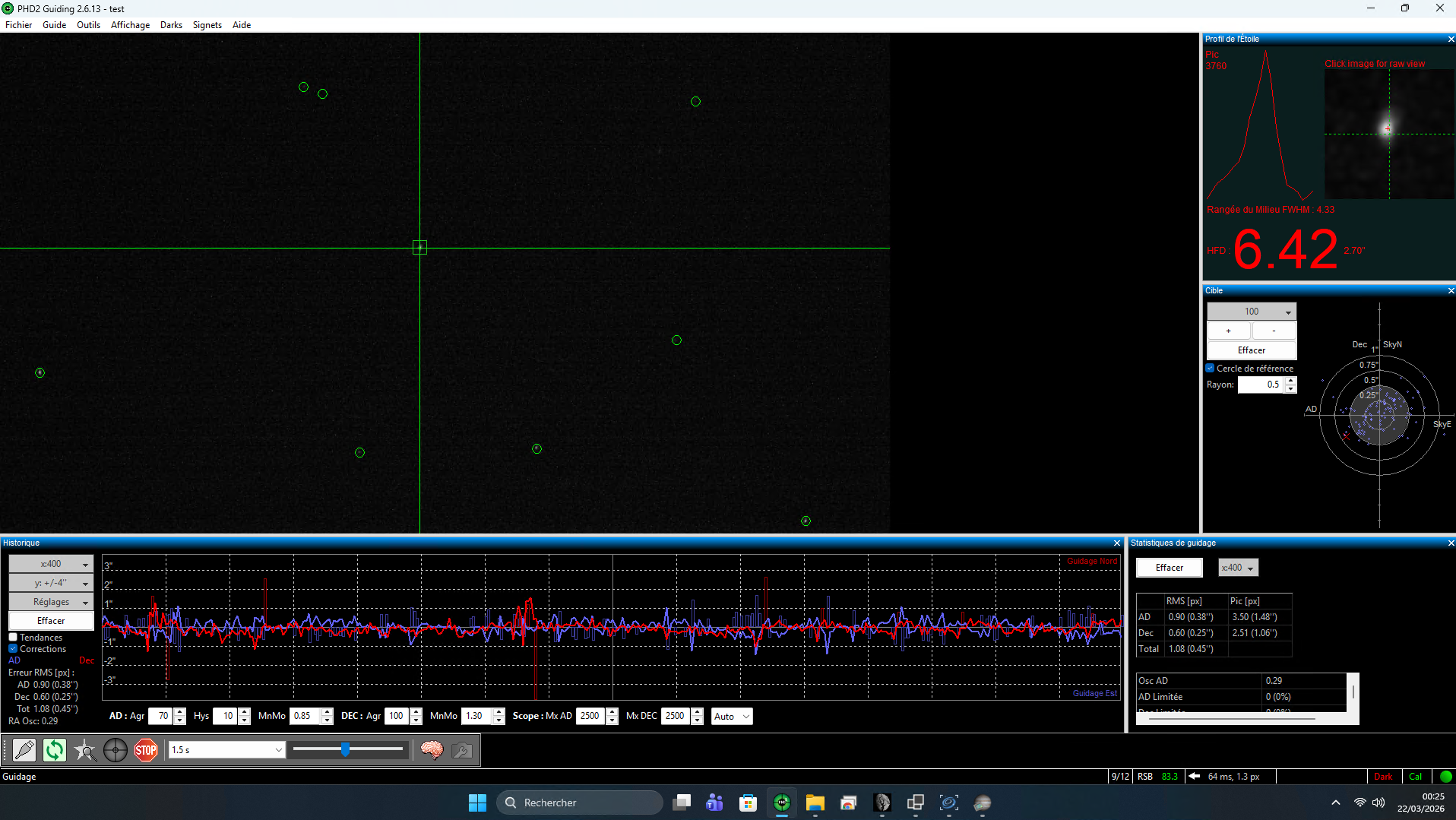Open the camera connection pencil icon
This screenshot has width=1456, height=820.
pyautogui.click(x=24, y=750)
